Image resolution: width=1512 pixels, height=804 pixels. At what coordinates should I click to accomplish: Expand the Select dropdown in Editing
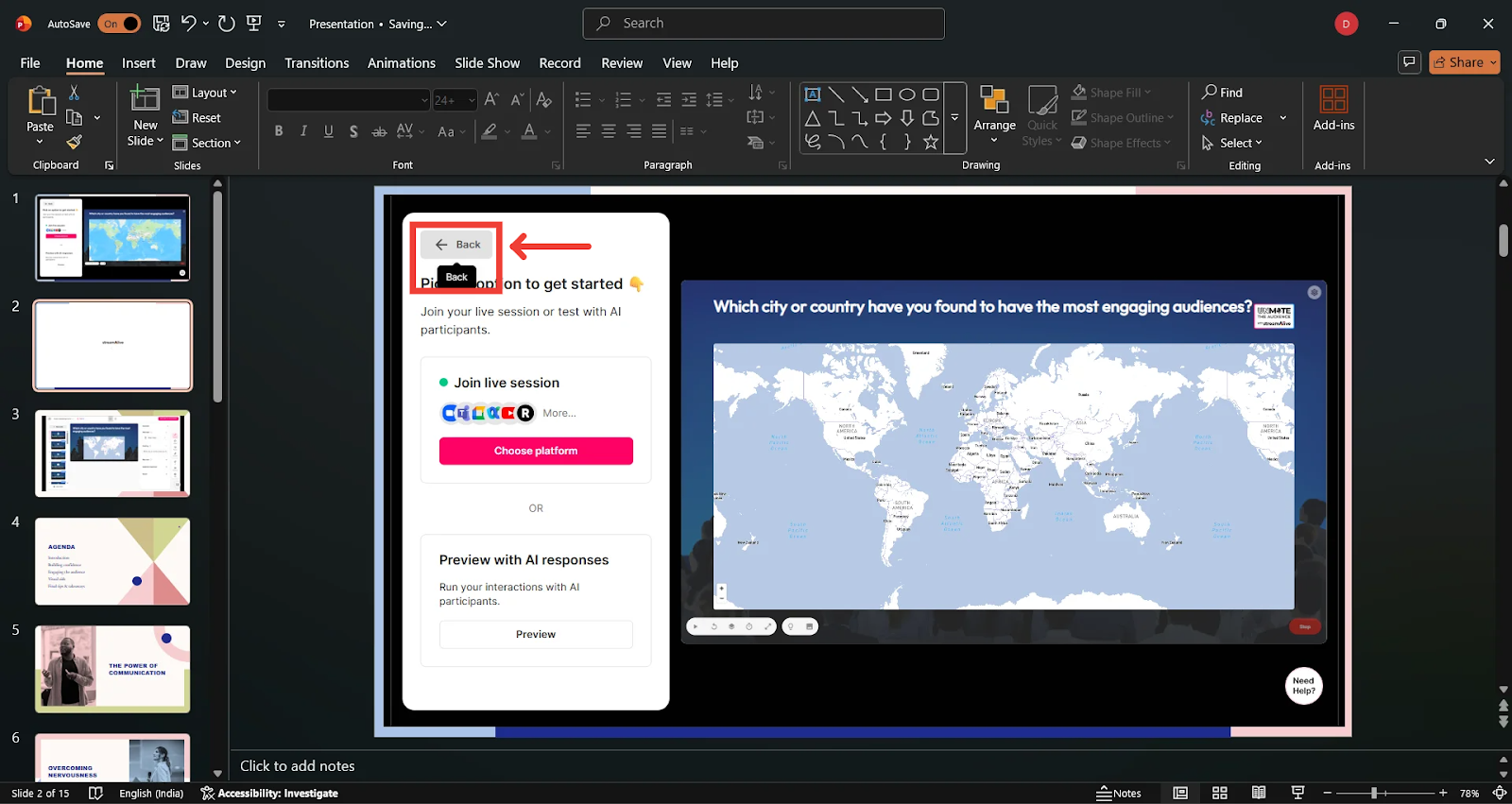[x=1232, y=143]
